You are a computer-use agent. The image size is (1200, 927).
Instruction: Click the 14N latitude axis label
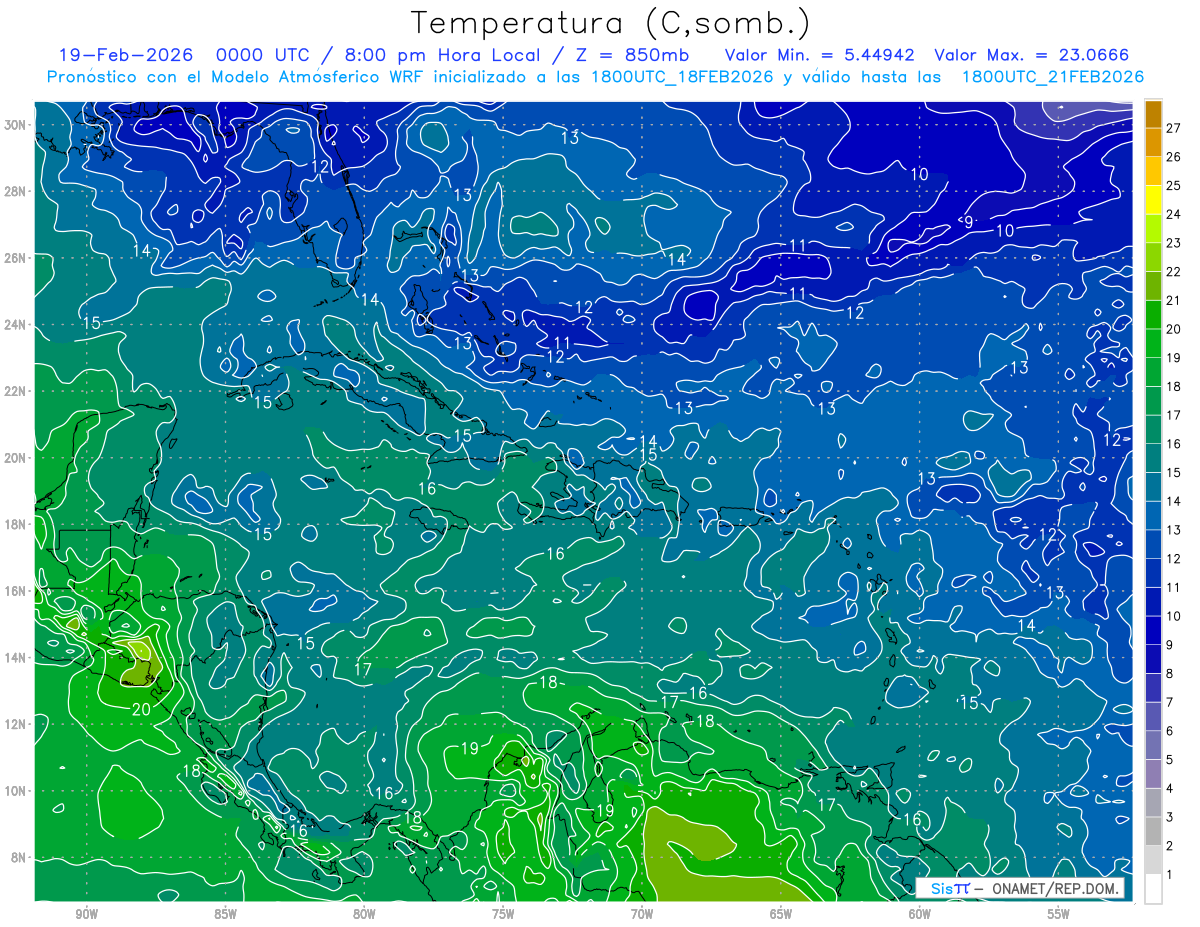14,657
